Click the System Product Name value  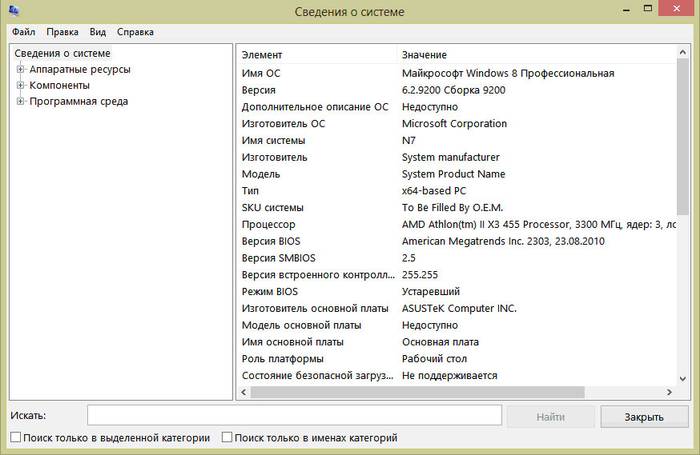pyautogui.click(x=453, y=174)
